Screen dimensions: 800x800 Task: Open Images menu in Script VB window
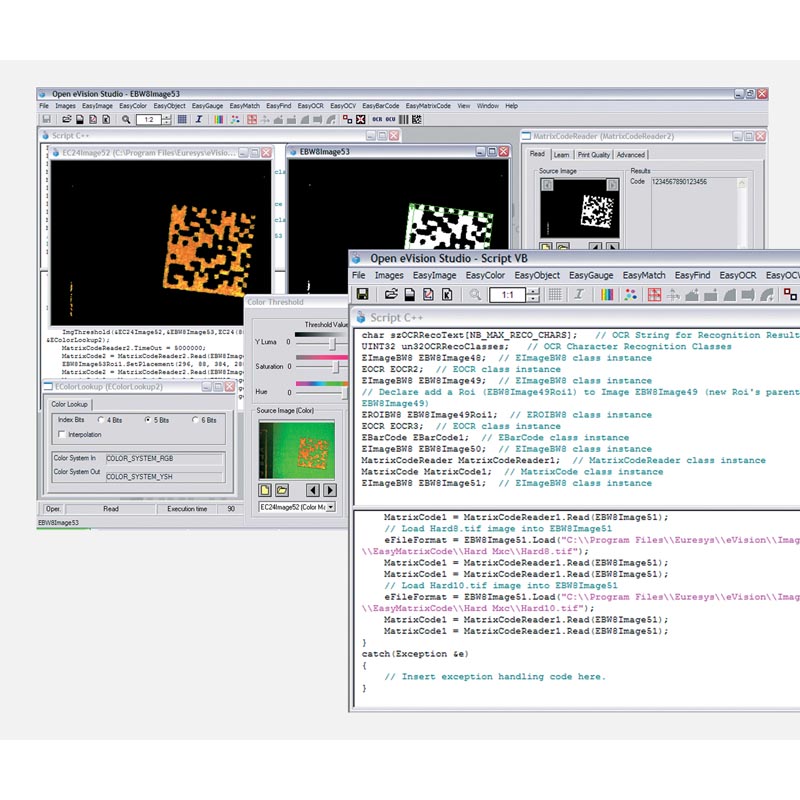coord(389,276)
